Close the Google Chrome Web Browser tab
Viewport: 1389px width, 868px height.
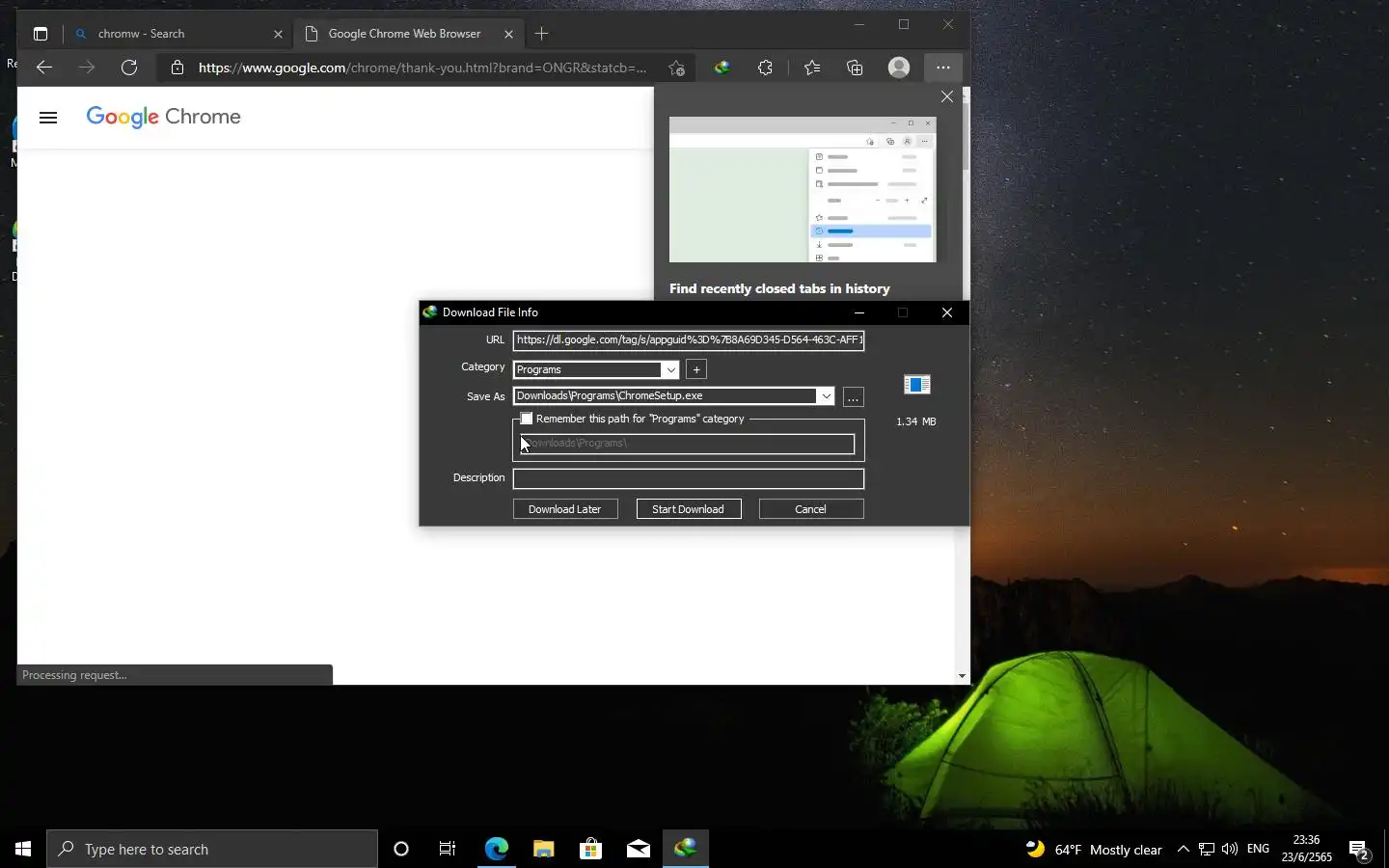(x=508, y=34)
